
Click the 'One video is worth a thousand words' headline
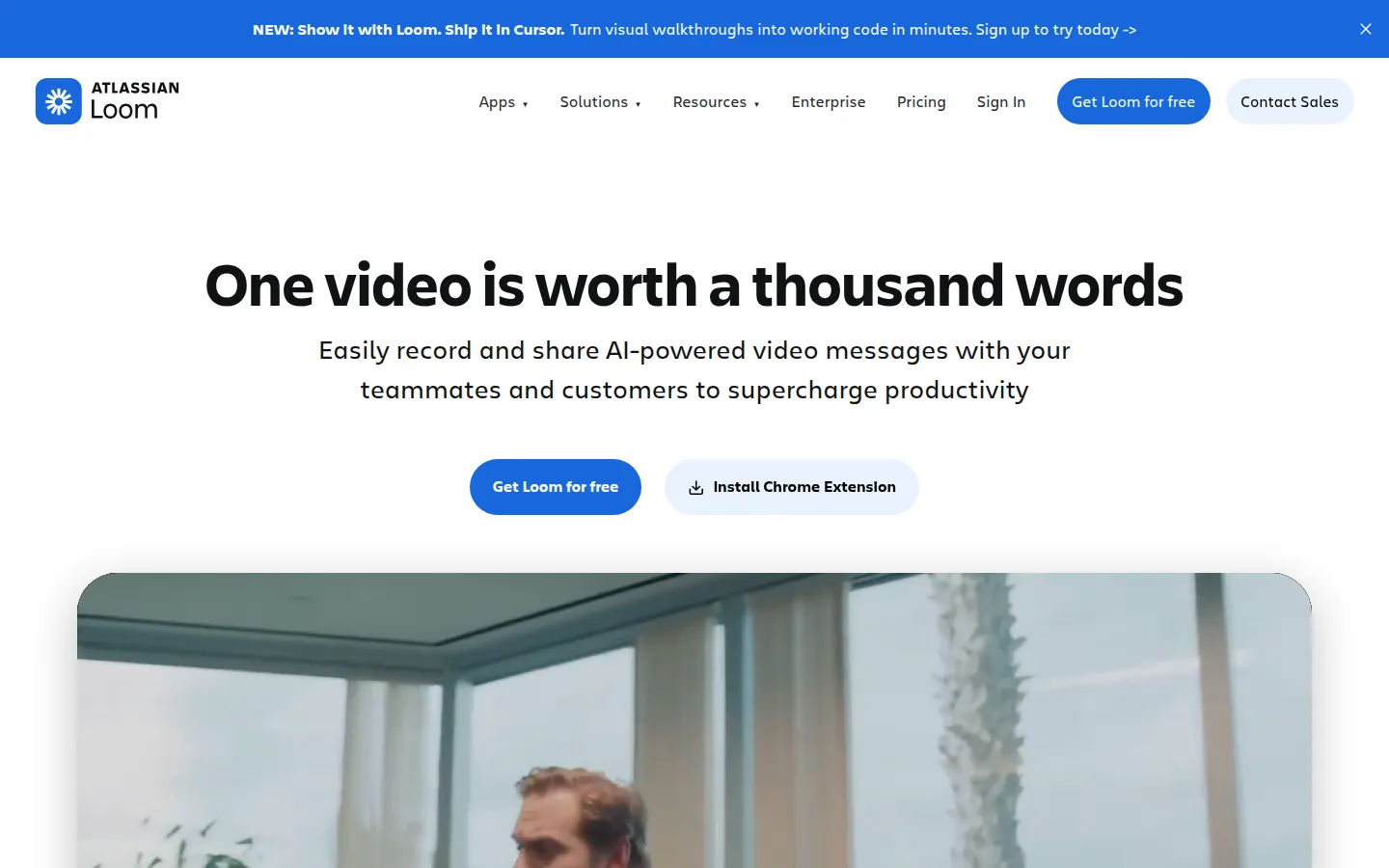coord(694,285)
